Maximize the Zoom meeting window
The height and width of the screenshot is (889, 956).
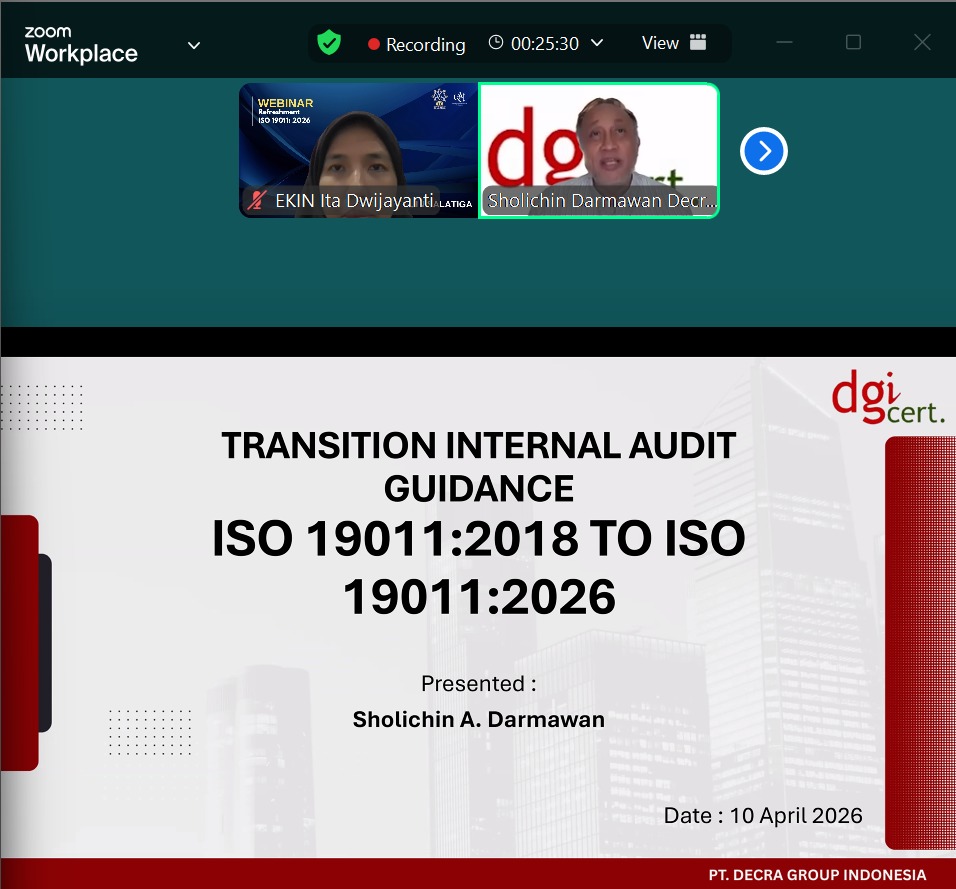tap(854, 42)
